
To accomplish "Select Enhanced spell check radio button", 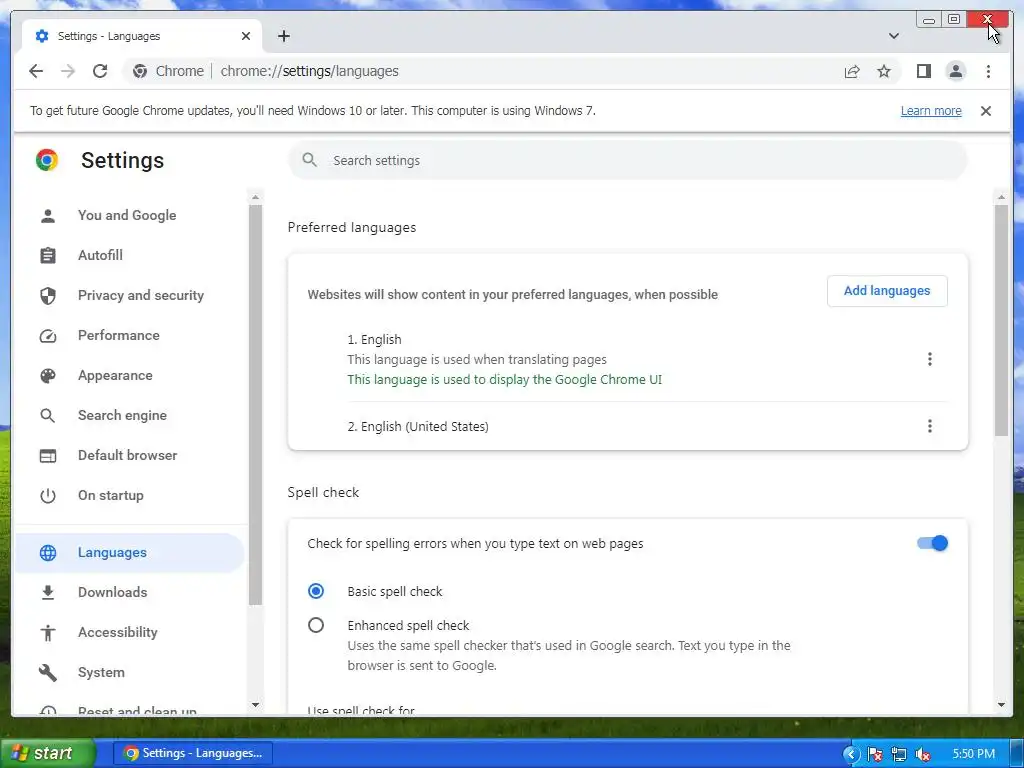I will click(315, 626).
